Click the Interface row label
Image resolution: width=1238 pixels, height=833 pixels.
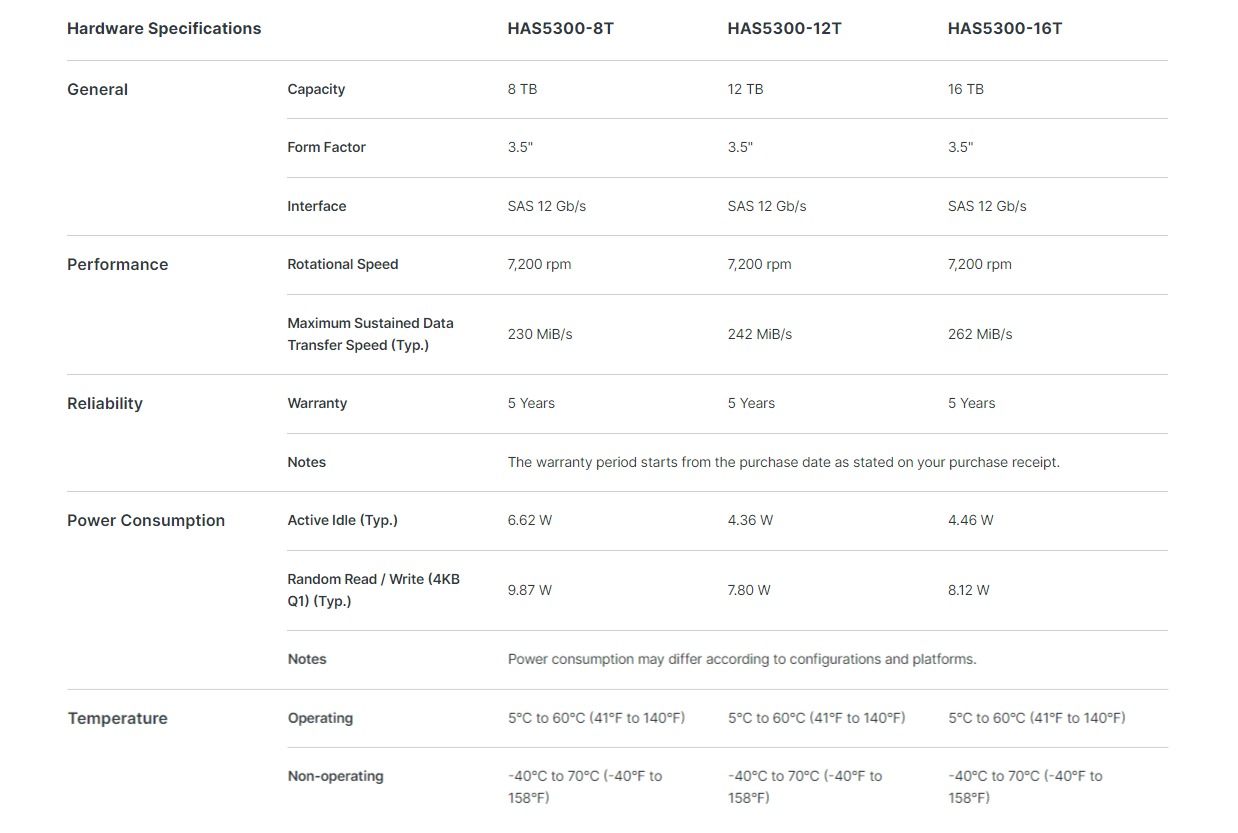coord(316,206)
